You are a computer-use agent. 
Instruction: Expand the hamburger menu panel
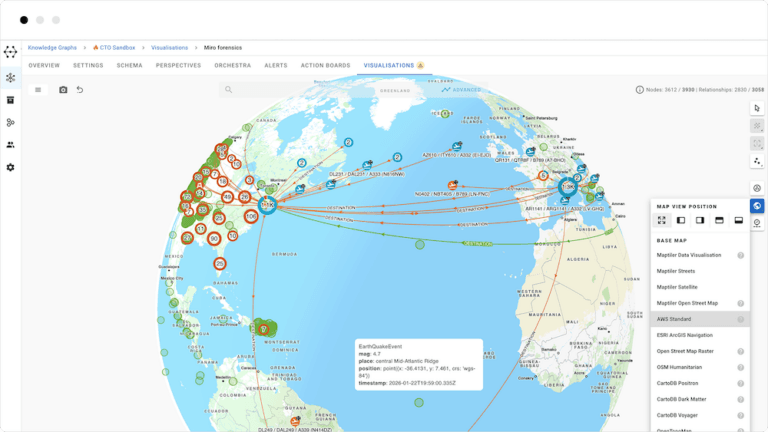(38, 90)
